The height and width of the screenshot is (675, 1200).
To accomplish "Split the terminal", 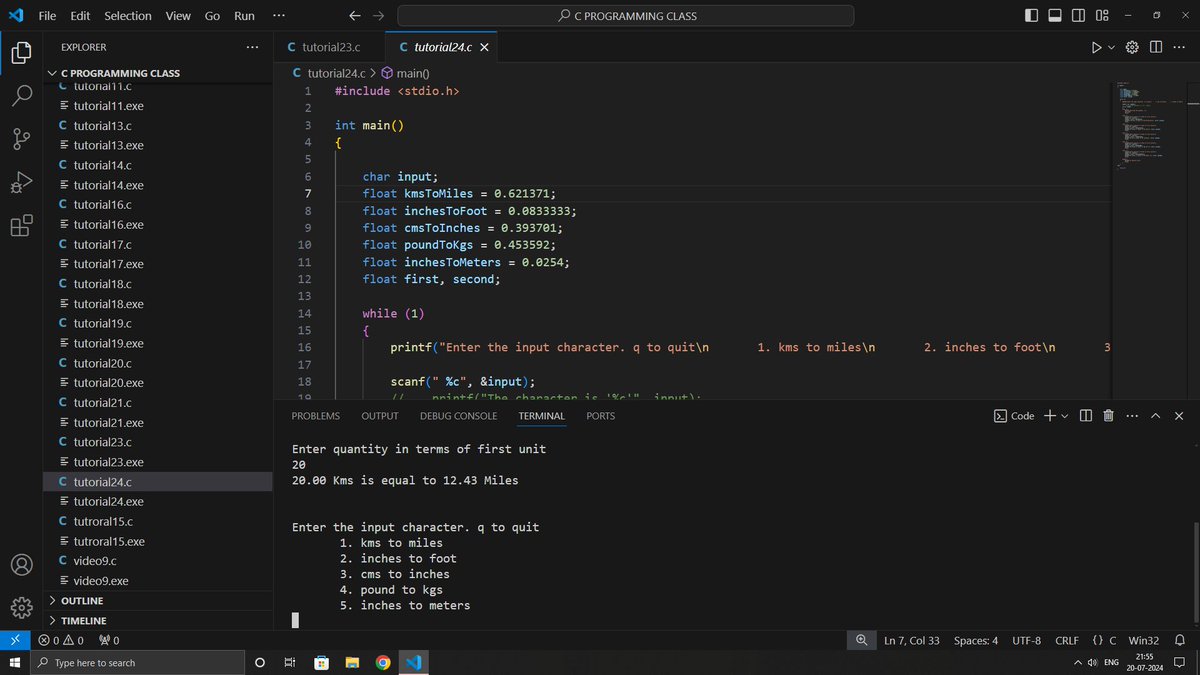I will click(1086, 416).
